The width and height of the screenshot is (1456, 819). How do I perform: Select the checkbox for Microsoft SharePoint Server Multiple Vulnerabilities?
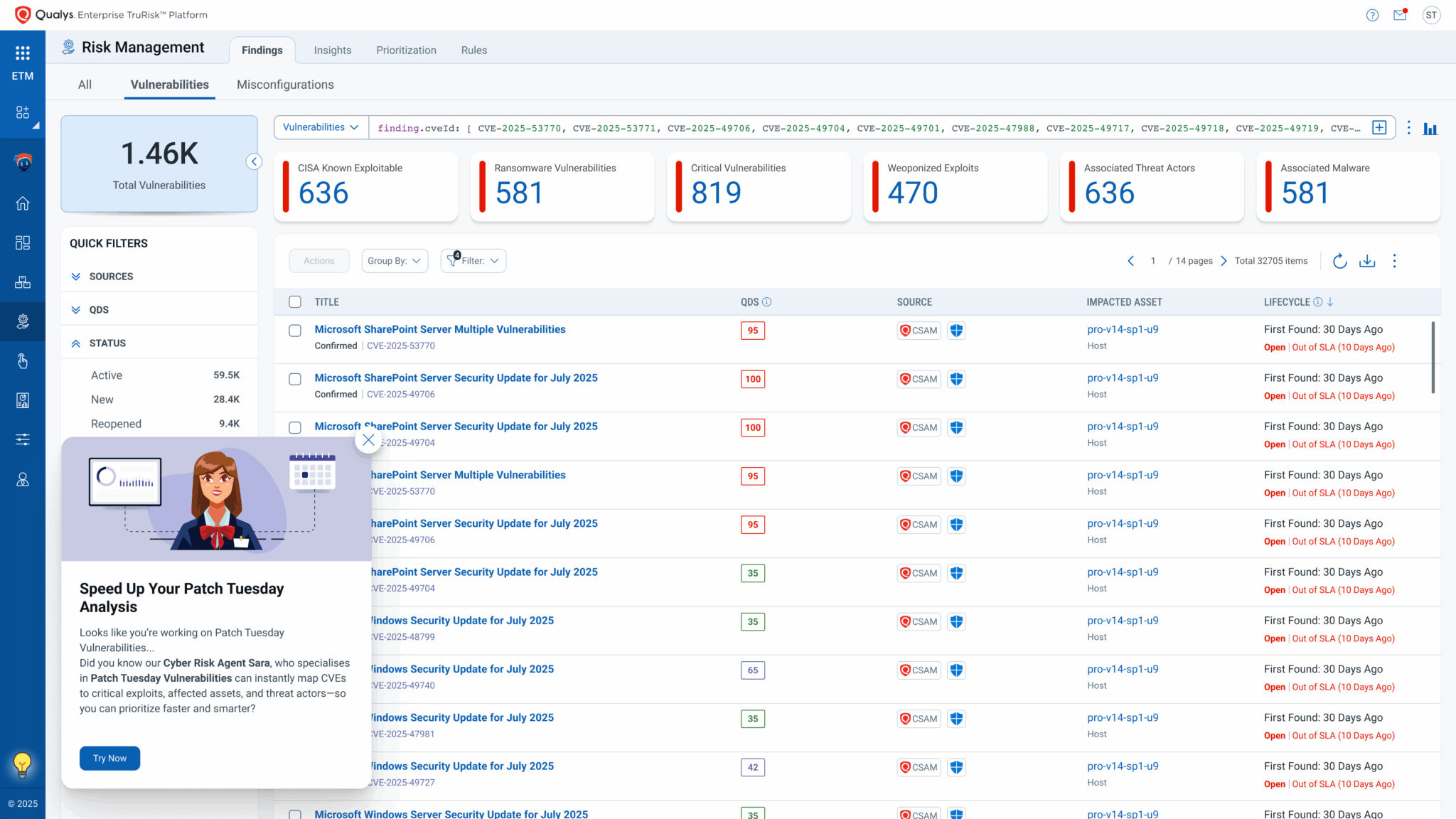coord(295,330)
